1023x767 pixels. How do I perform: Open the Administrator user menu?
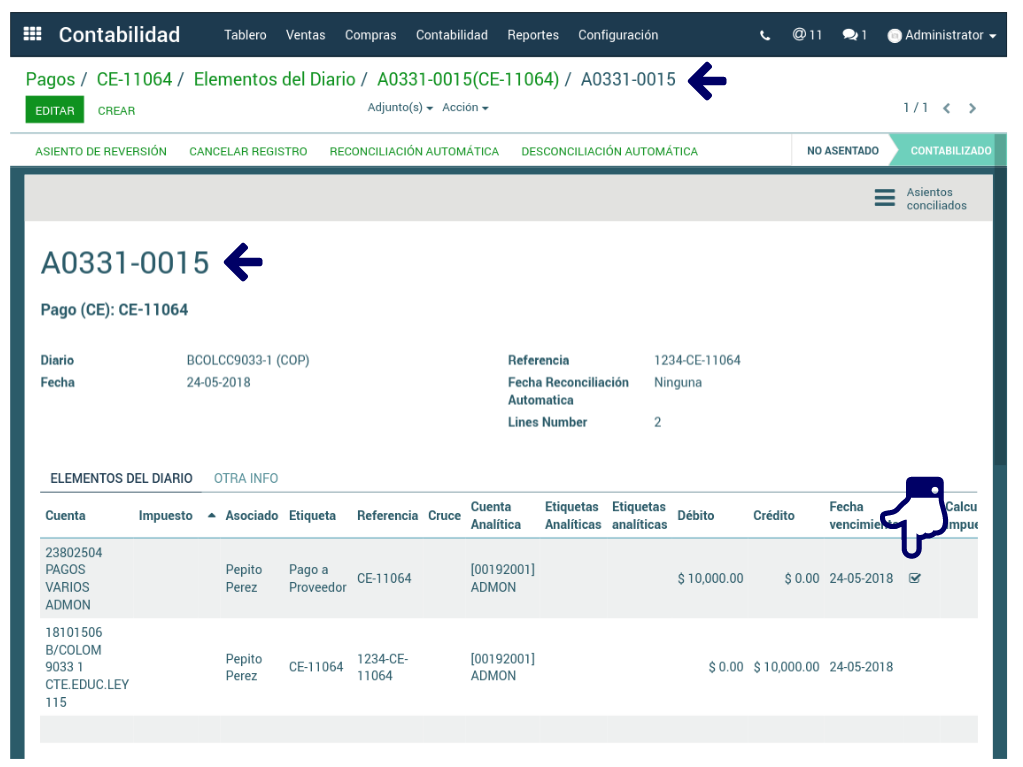(x=942, y=35)
